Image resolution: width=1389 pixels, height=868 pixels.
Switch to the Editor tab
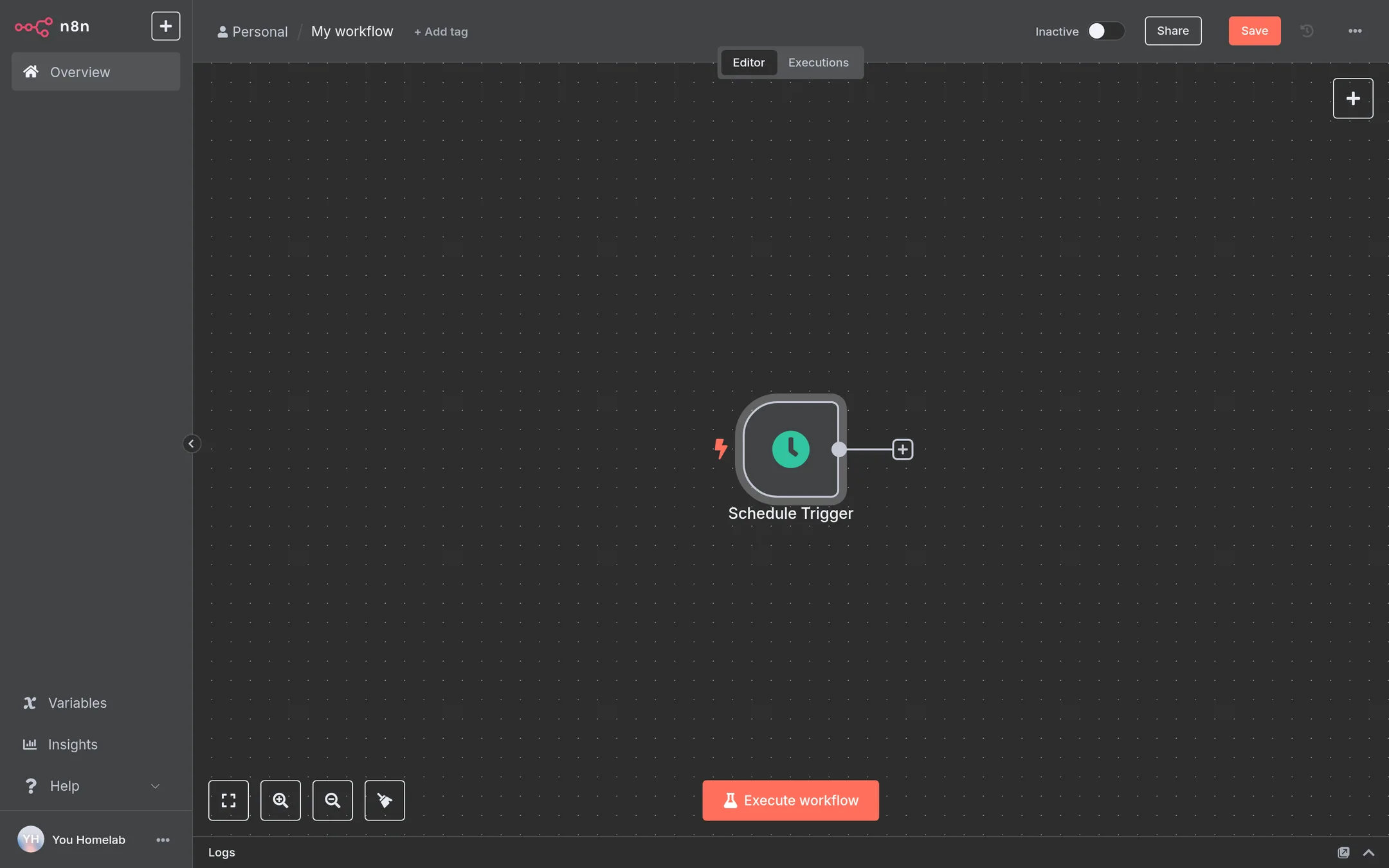pyautogui.click(x=749, y=62)
